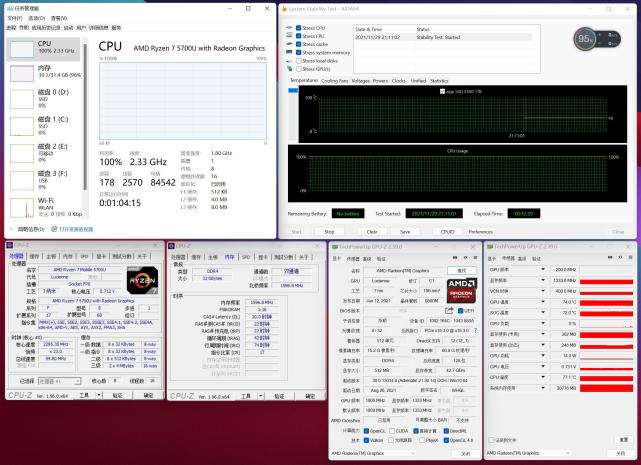Image resolution: width=641 pixels, height=465 pixels.
Task: Open the CPU-Z processor selection dropdown
Action: [x=59, y=381]
